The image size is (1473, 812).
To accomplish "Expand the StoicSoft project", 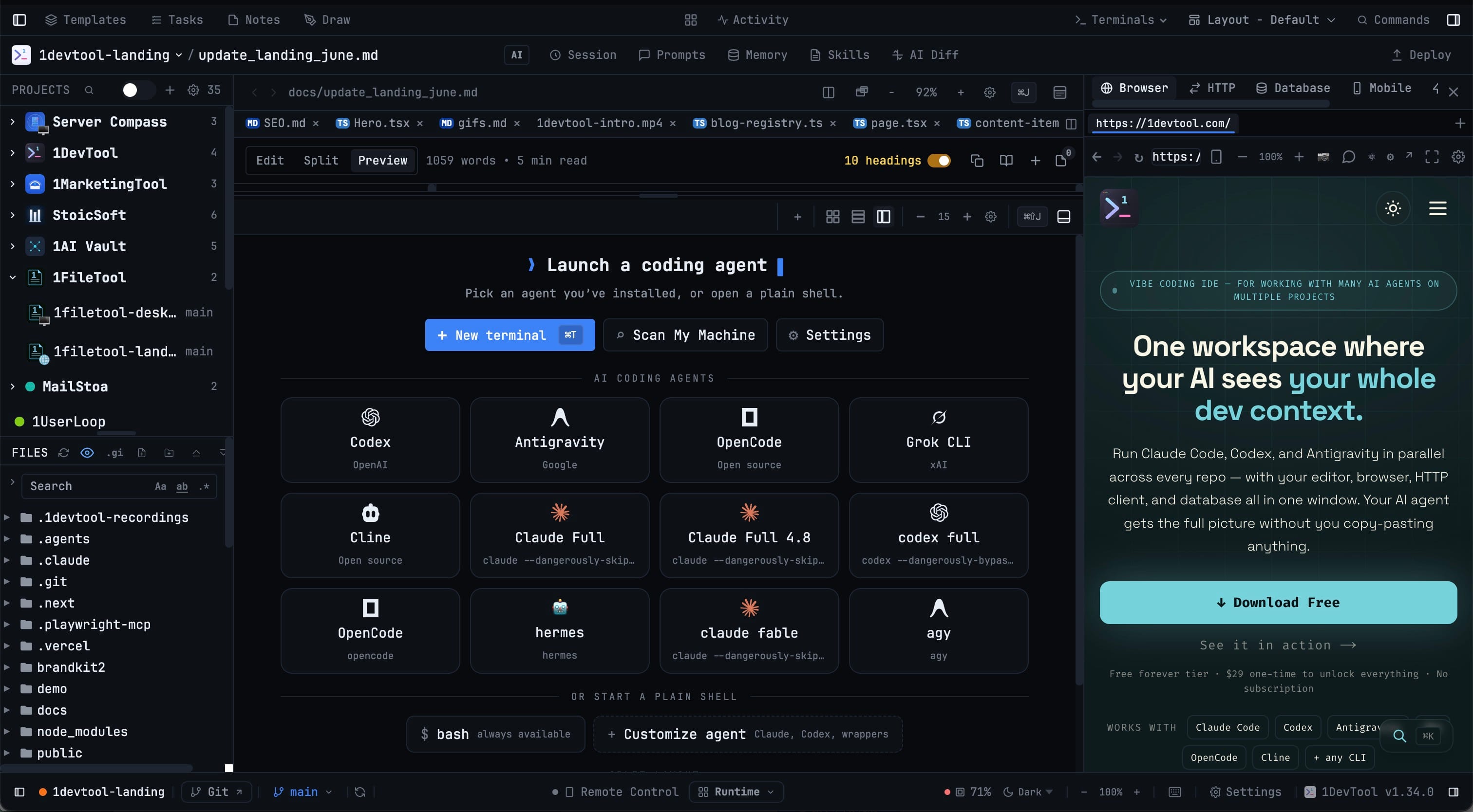I will pos(13,215).
